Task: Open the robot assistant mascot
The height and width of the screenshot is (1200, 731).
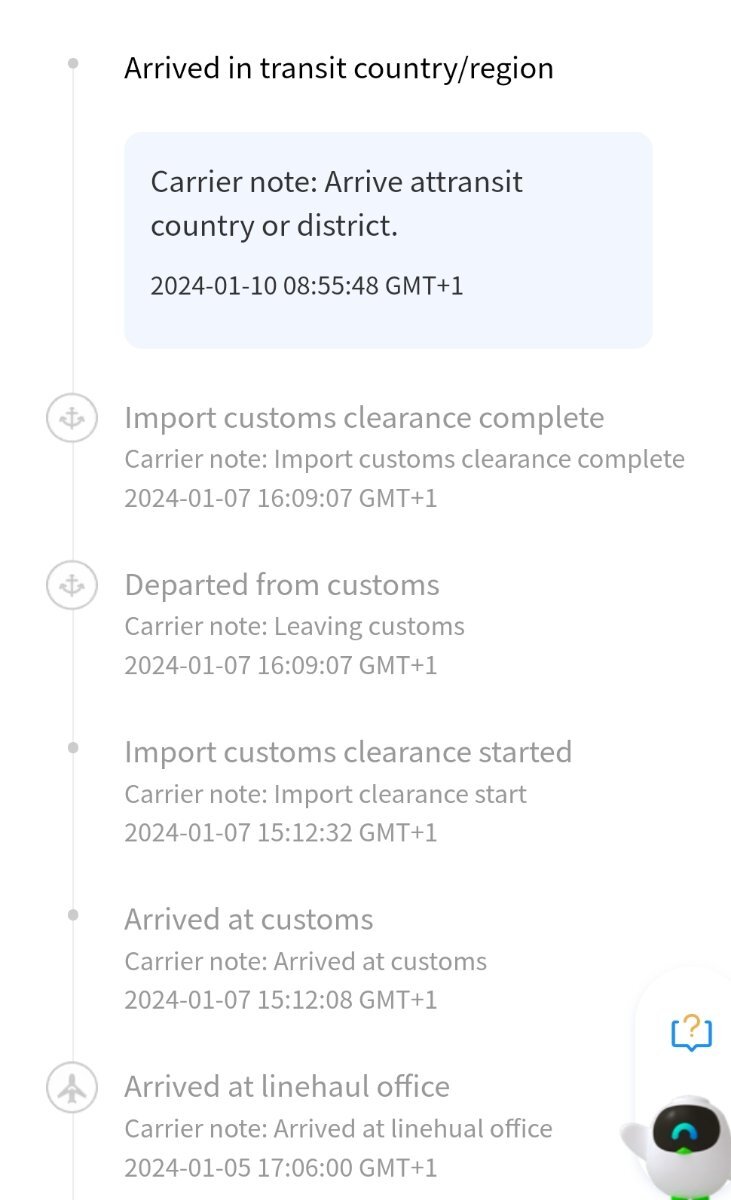Action: coord(682,1143)
